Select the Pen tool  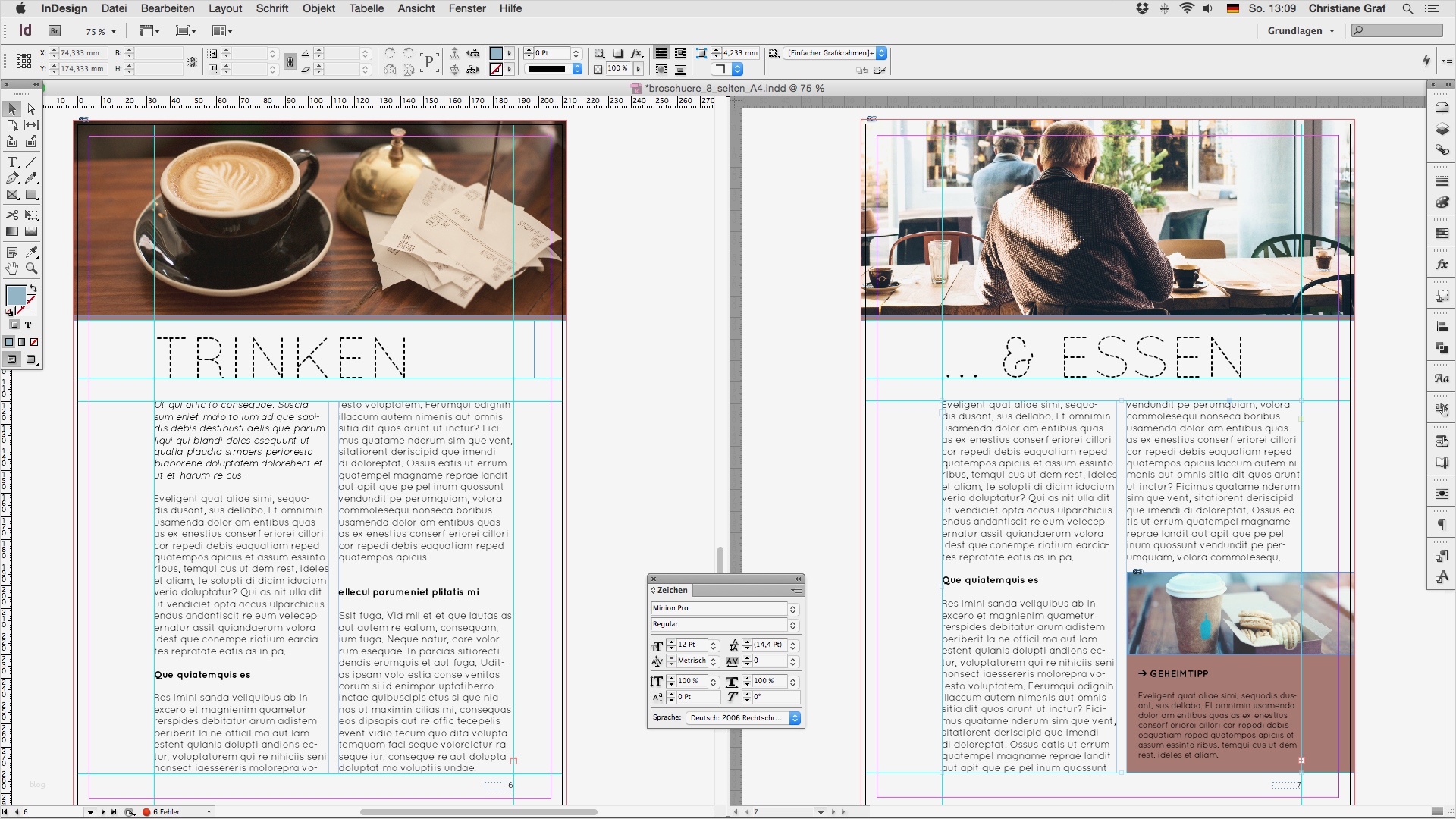12,179
